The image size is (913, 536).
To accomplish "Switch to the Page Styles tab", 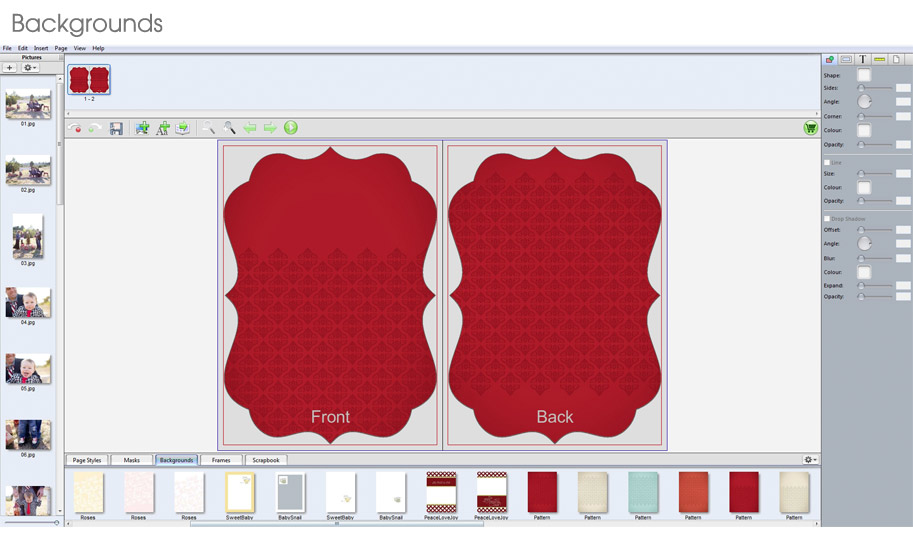I will (87, 460).
